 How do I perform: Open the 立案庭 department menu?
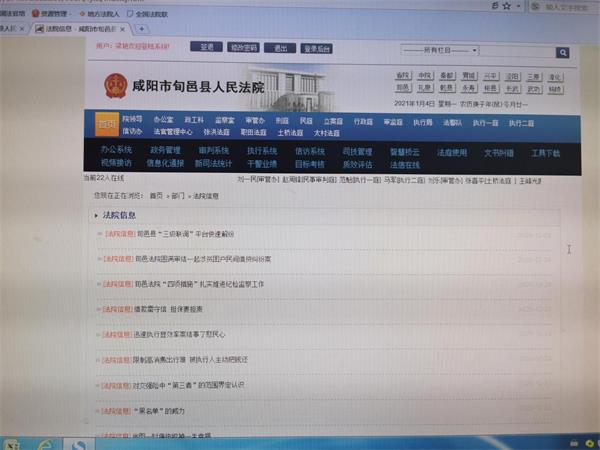click(x=333, y=121)
